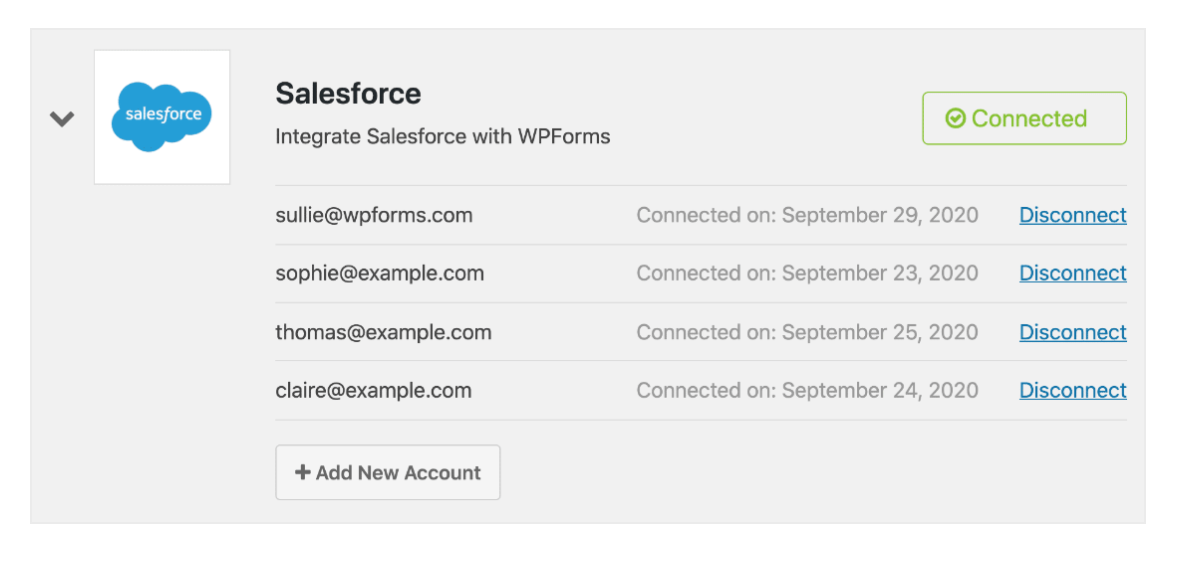The height and width of the screenshot is (568, 1178).
Task: Click the Salesforce cloud logo
Action: [x=162, y=117]
